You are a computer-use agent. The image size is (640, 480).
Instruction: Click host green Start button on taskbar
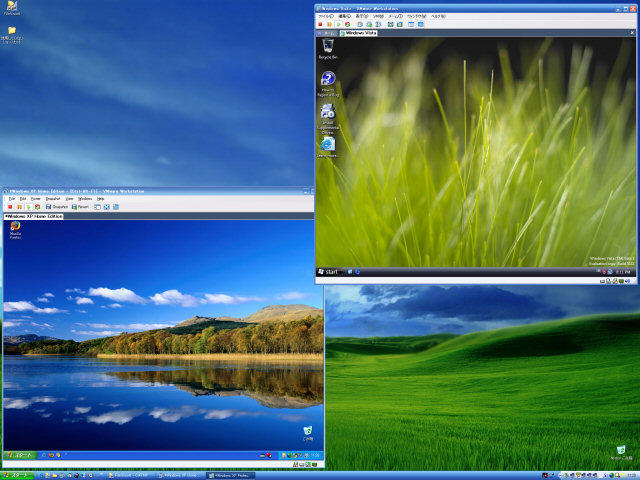pos(17,476)
